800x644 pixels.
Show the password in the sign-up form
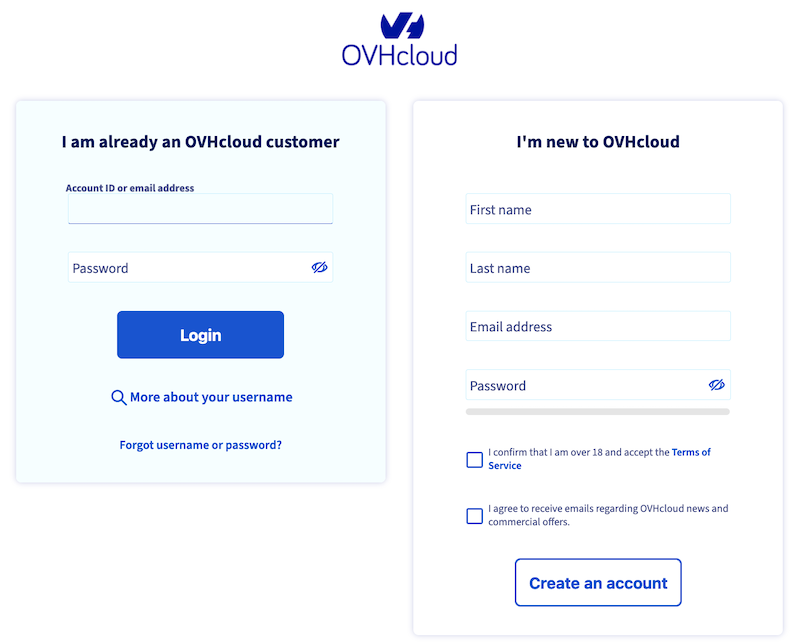tap(717, 385)
